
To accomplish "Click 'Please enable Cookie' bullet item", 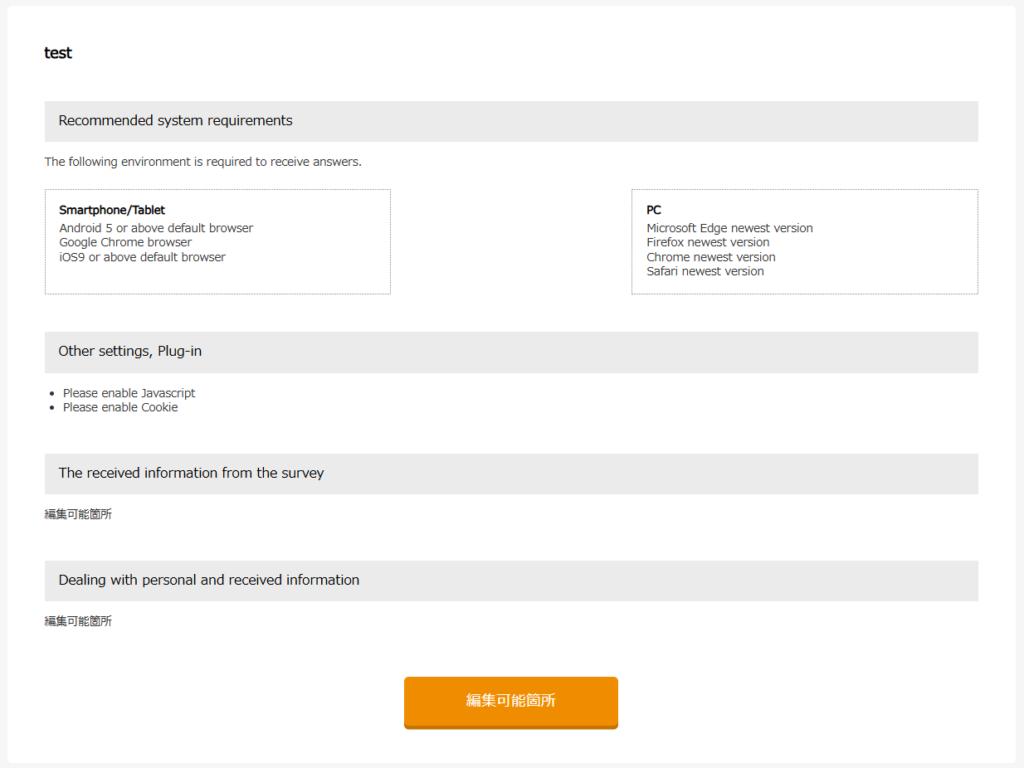I will (120, 408).
